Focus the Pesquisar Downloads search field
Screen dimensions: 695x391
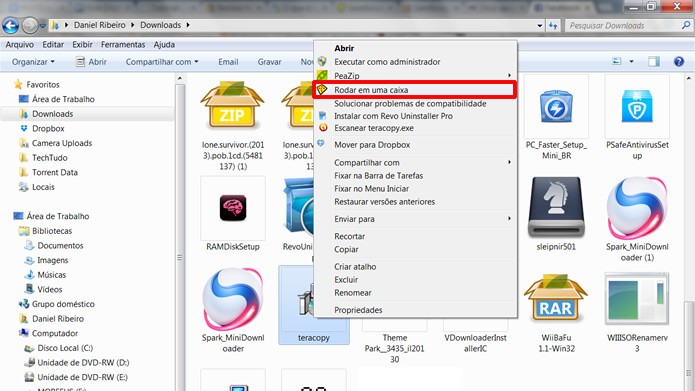[629, 26]
